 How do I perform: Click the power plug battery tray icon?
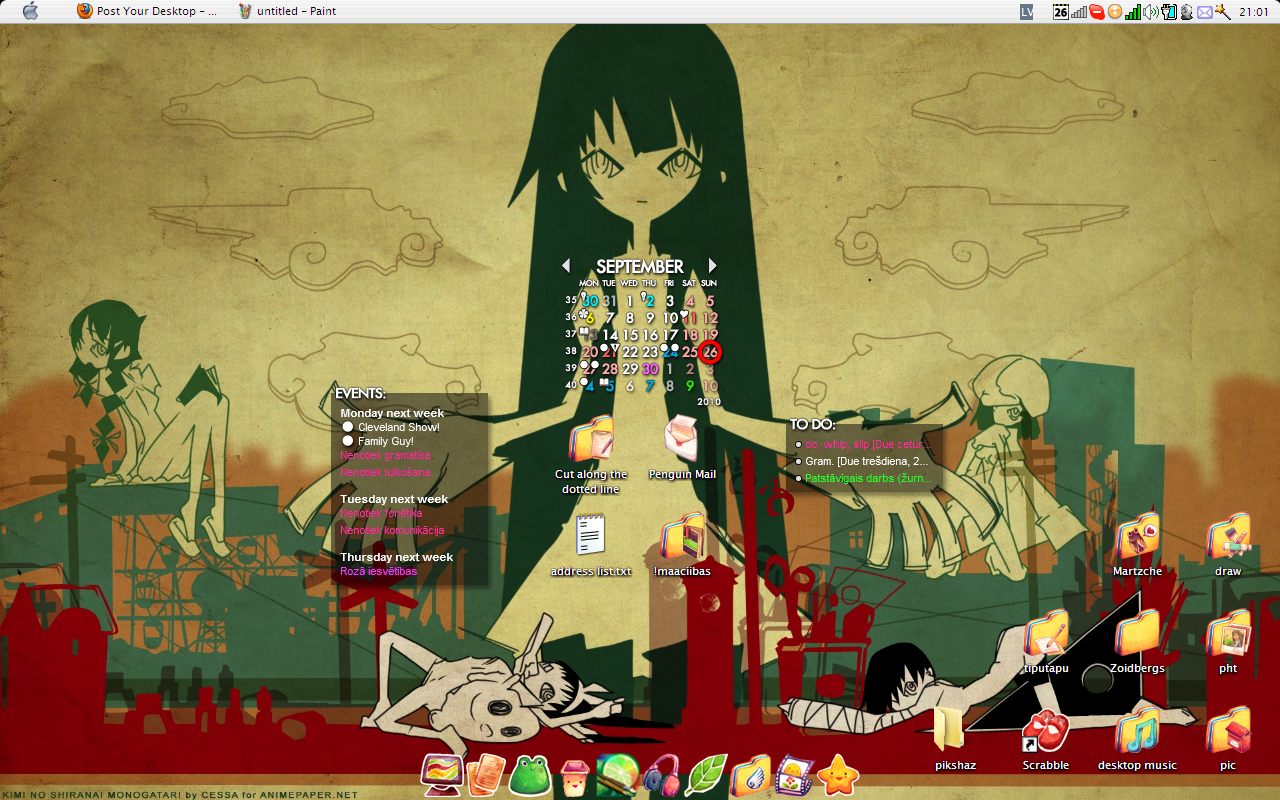coord(1169,12)
